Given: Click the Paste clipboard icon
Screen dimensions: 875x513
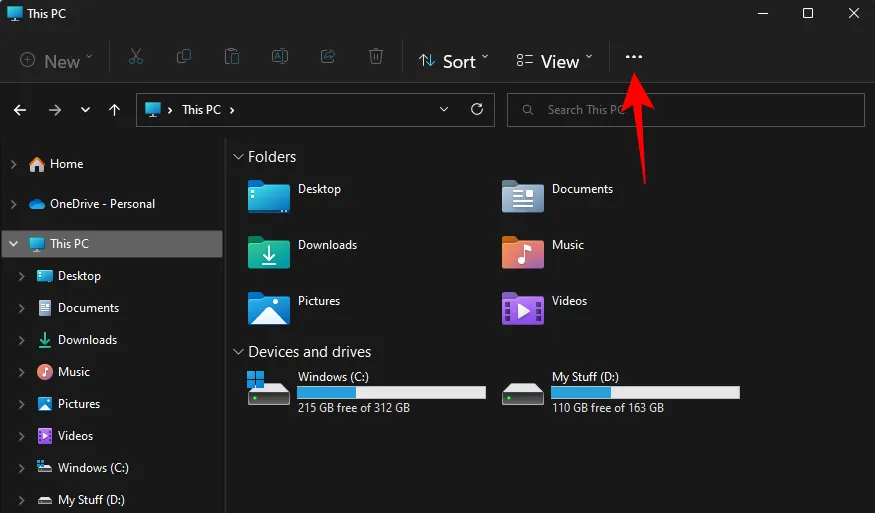Looking at the screenshot, I should (x=232, y=57).
